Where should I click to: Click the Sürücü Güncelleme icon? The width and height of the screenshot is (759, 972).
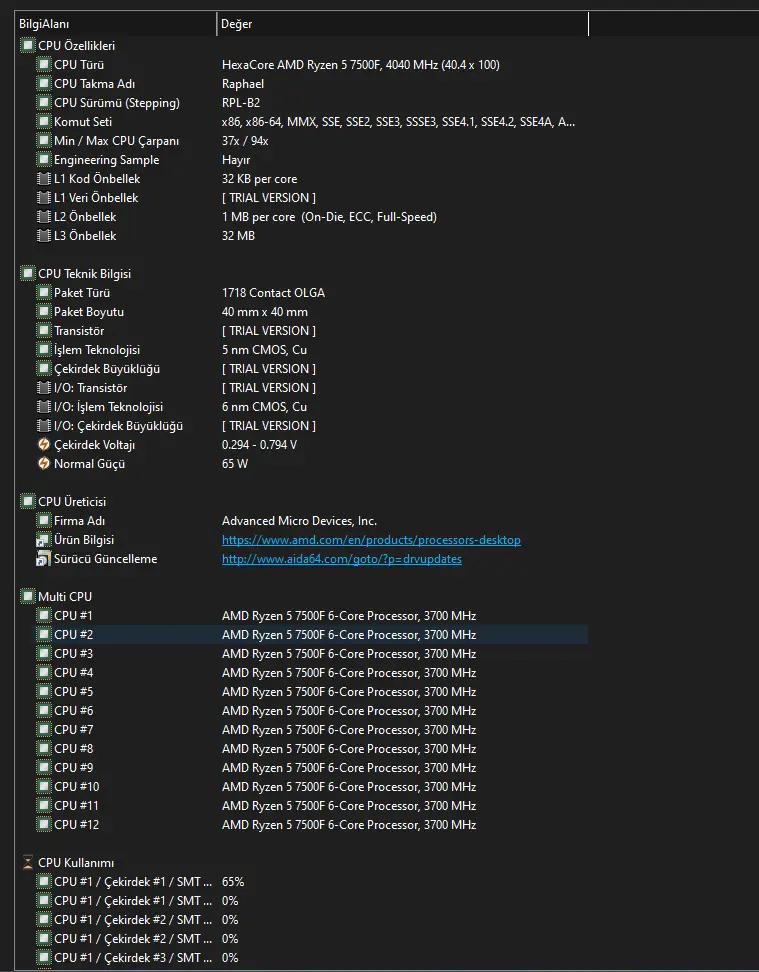(x=43, y=559)
